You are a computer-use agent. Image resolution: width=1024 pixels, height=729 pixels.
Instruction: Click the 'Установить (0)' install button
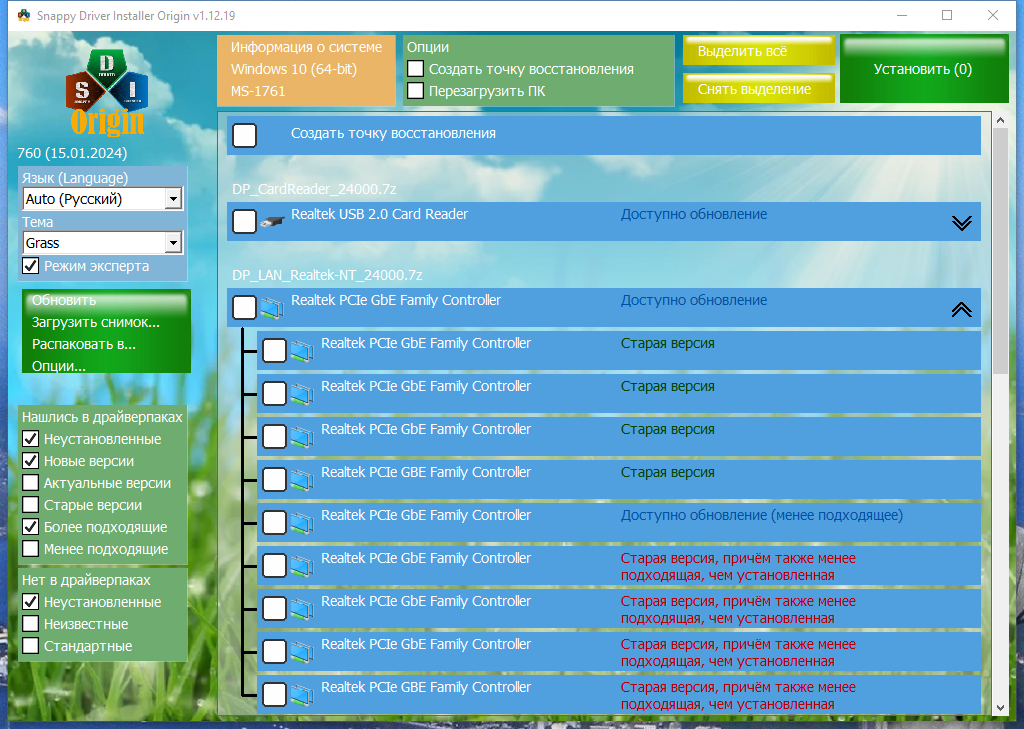(x=923, y=69)
